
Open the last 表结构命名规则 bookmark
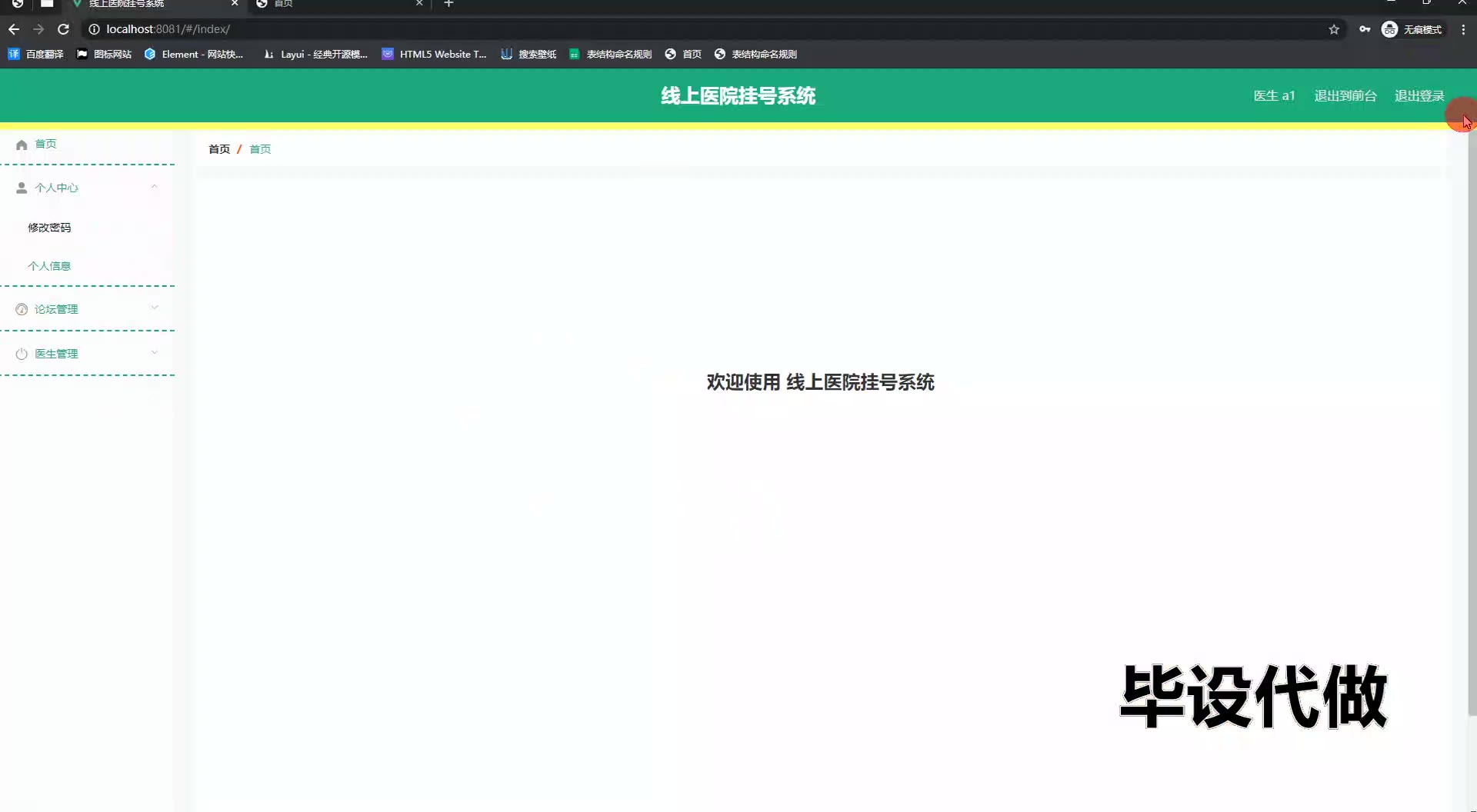(x=755, y=54)
